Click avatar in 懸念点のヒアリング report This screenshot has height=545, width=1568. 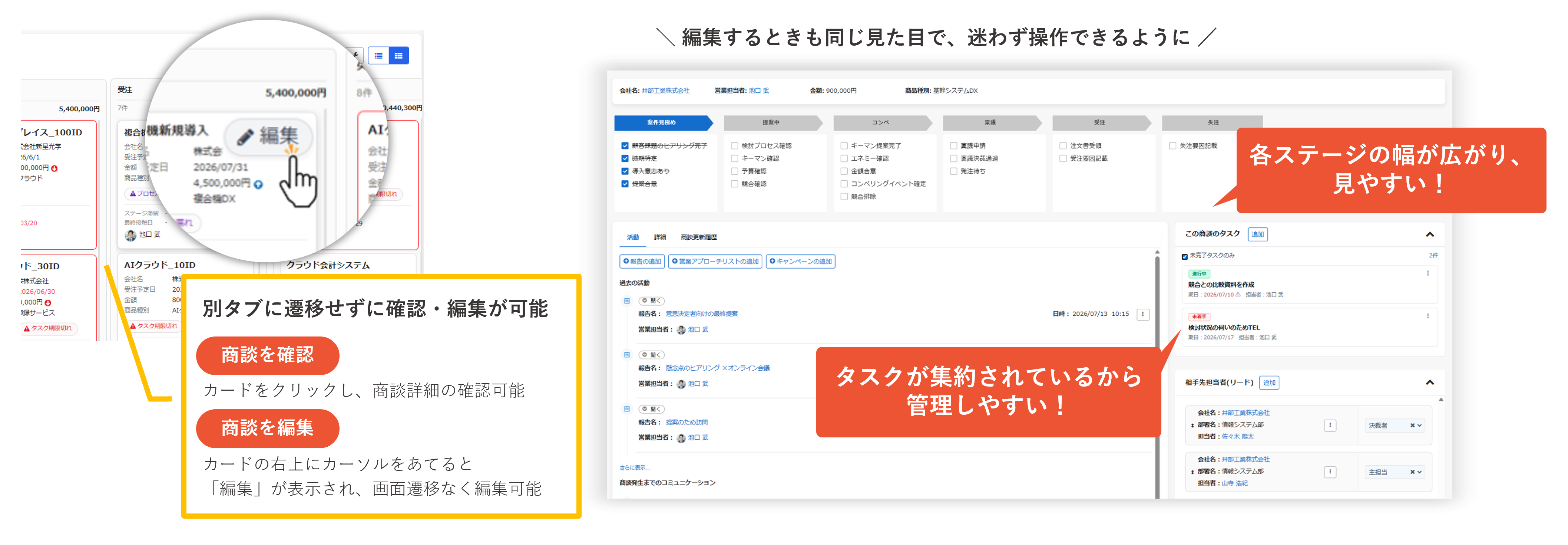click(681, 384)
